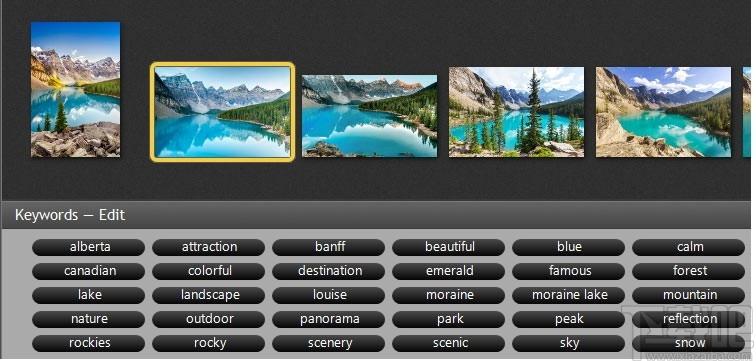Pick the 'rockies' keyword tag
Image resolution: width=756 pixels, height=361 pixels.
click(x=88, y=344)
